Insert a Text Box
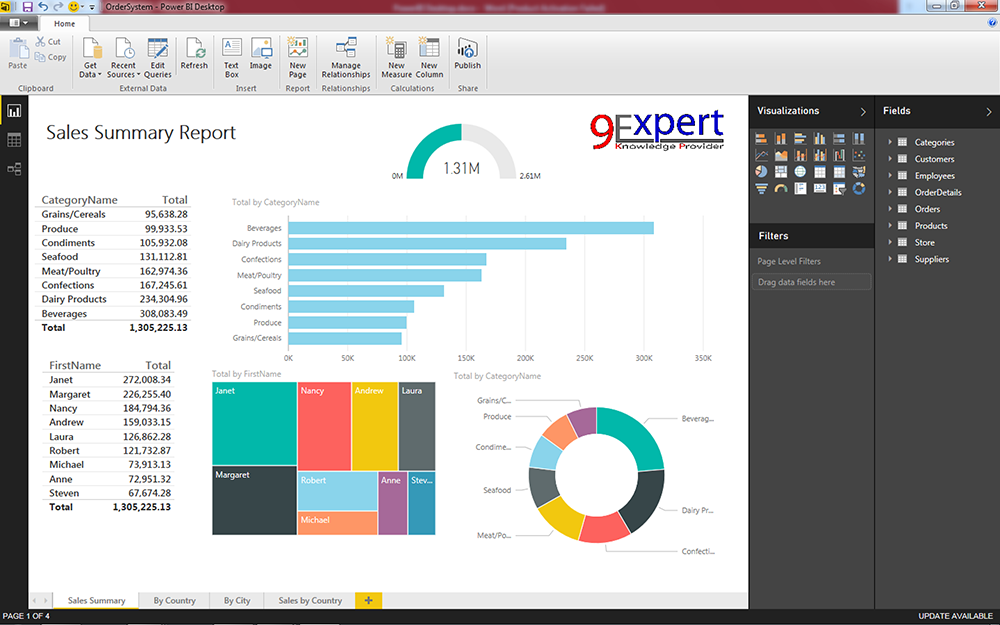Viewport: 1000px width, 625px height. pos(232,58)
